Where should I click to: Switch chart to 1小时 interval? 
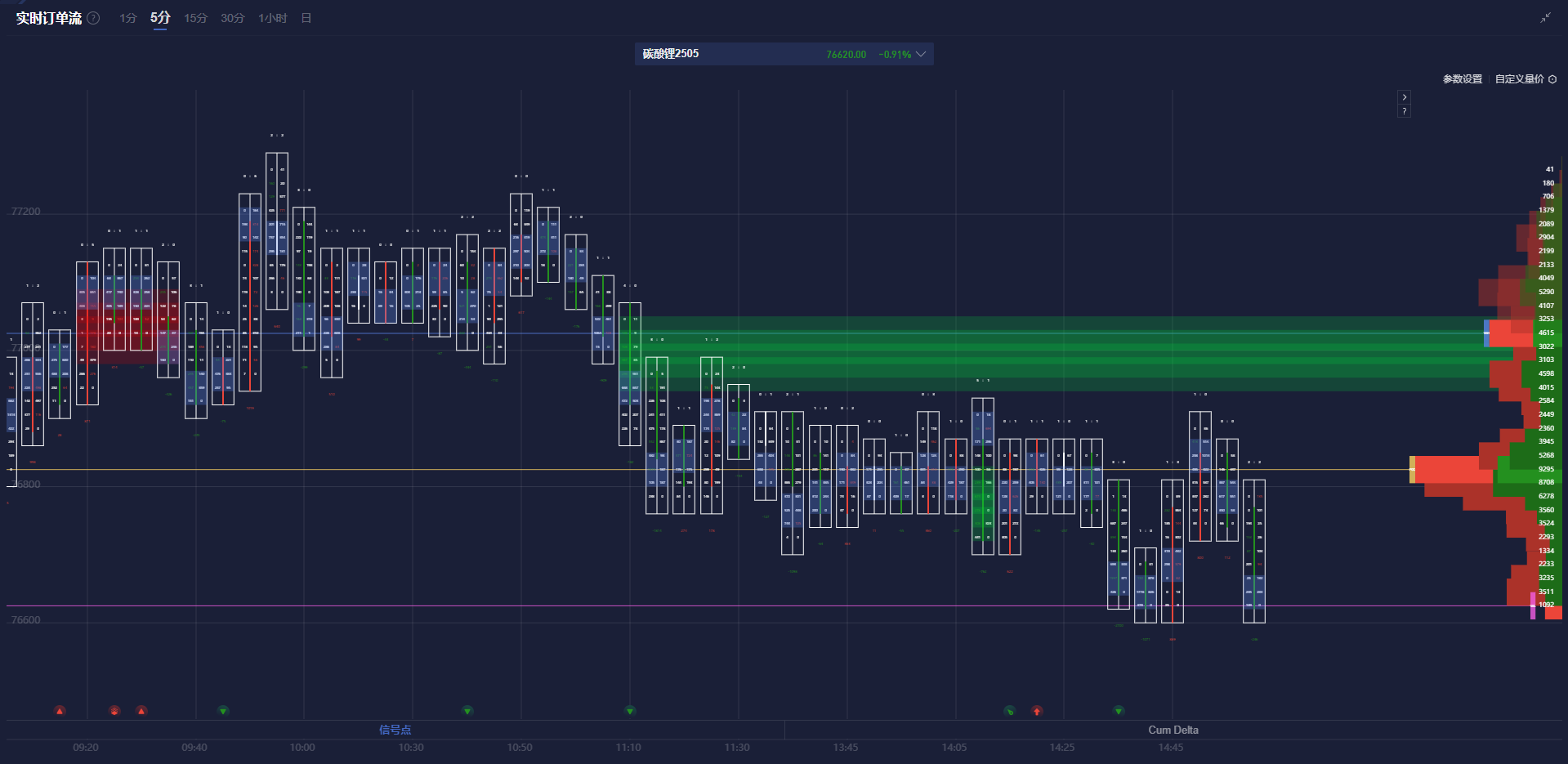[x=272, y=18]
